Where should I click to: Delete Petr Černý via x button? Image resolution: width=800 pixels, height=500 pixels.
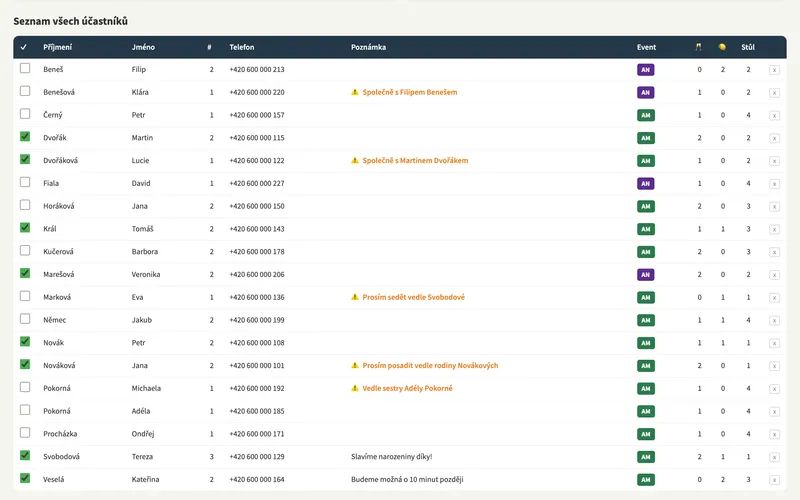pos(774,115)
